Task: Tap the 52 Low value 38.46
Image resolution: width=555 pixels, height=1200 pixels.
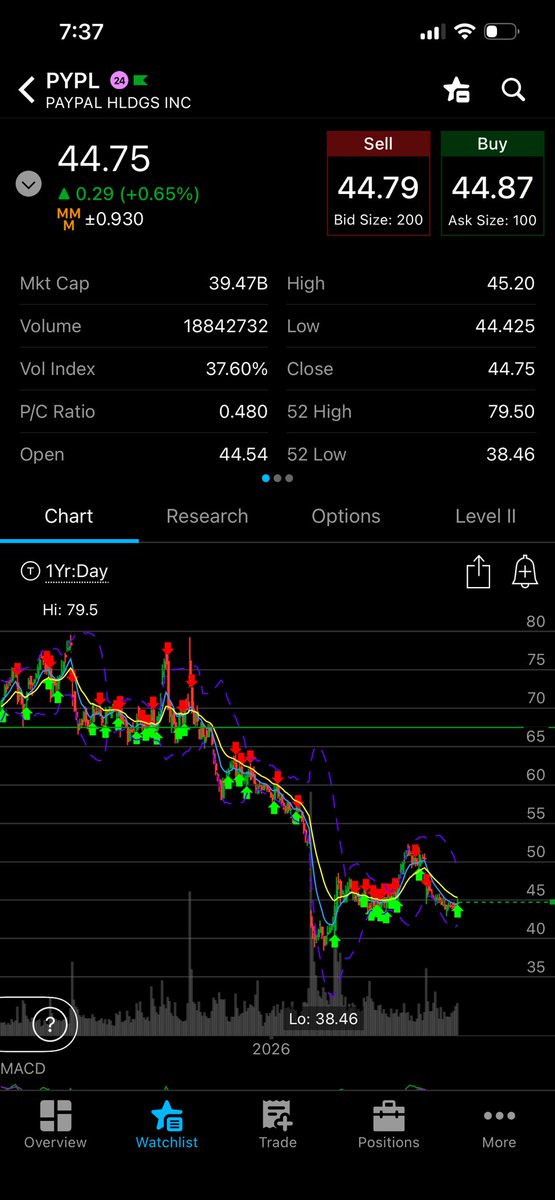Action: point(511,455)
